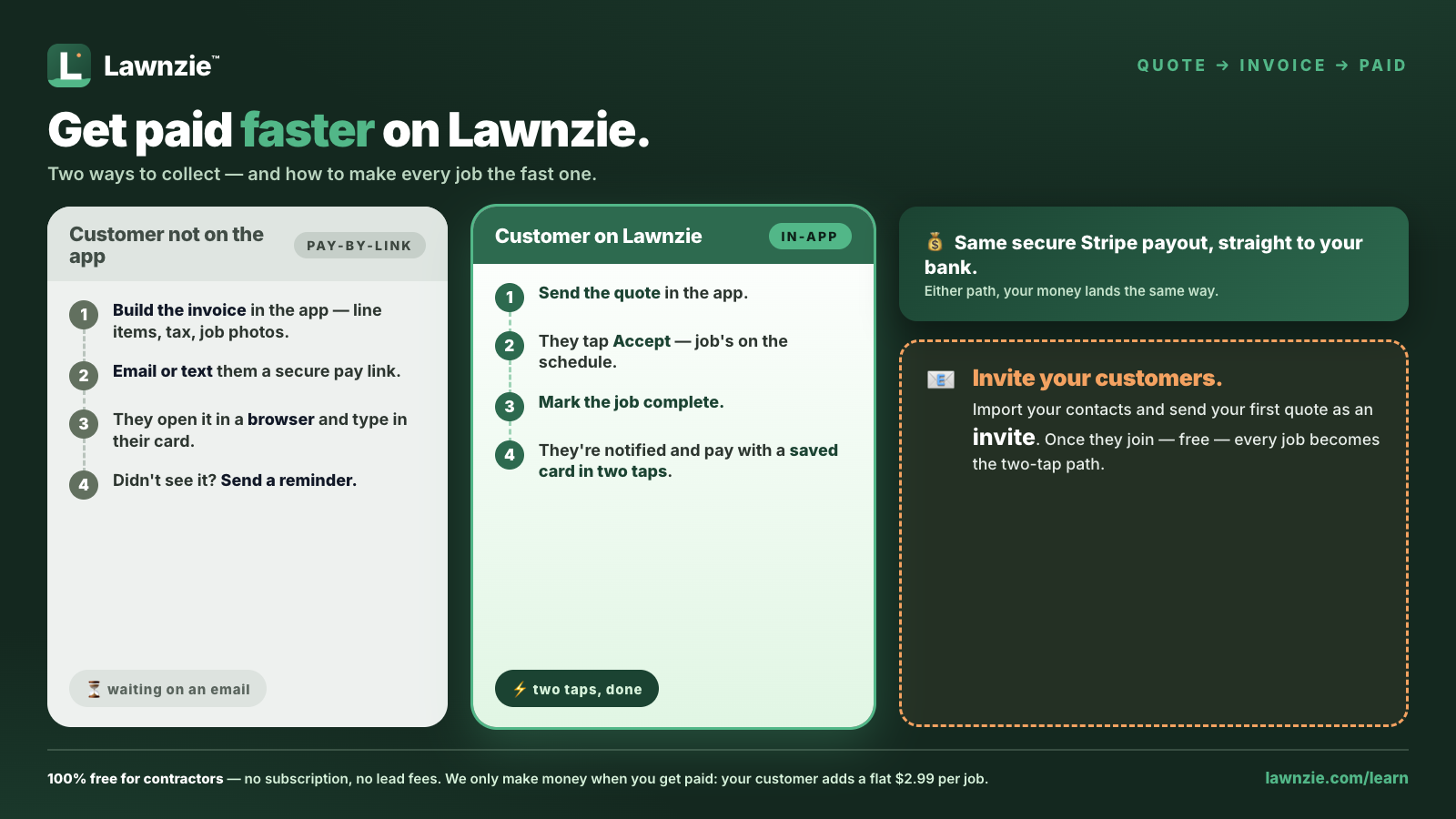Click the money bag icon beside Stripe payout
The image size is (1456, 819).
(935, 242)
